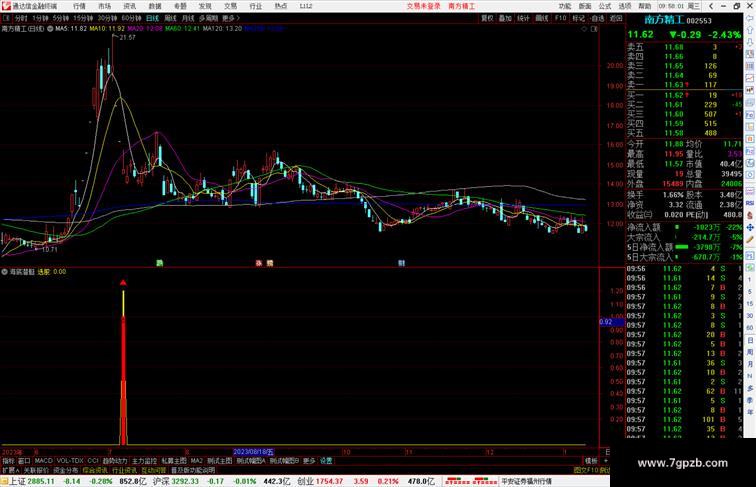Select the 月 period shortcut in sidebar
This screenshot has width=756, height=487.
pyautogui.click(x=750, y=364)
